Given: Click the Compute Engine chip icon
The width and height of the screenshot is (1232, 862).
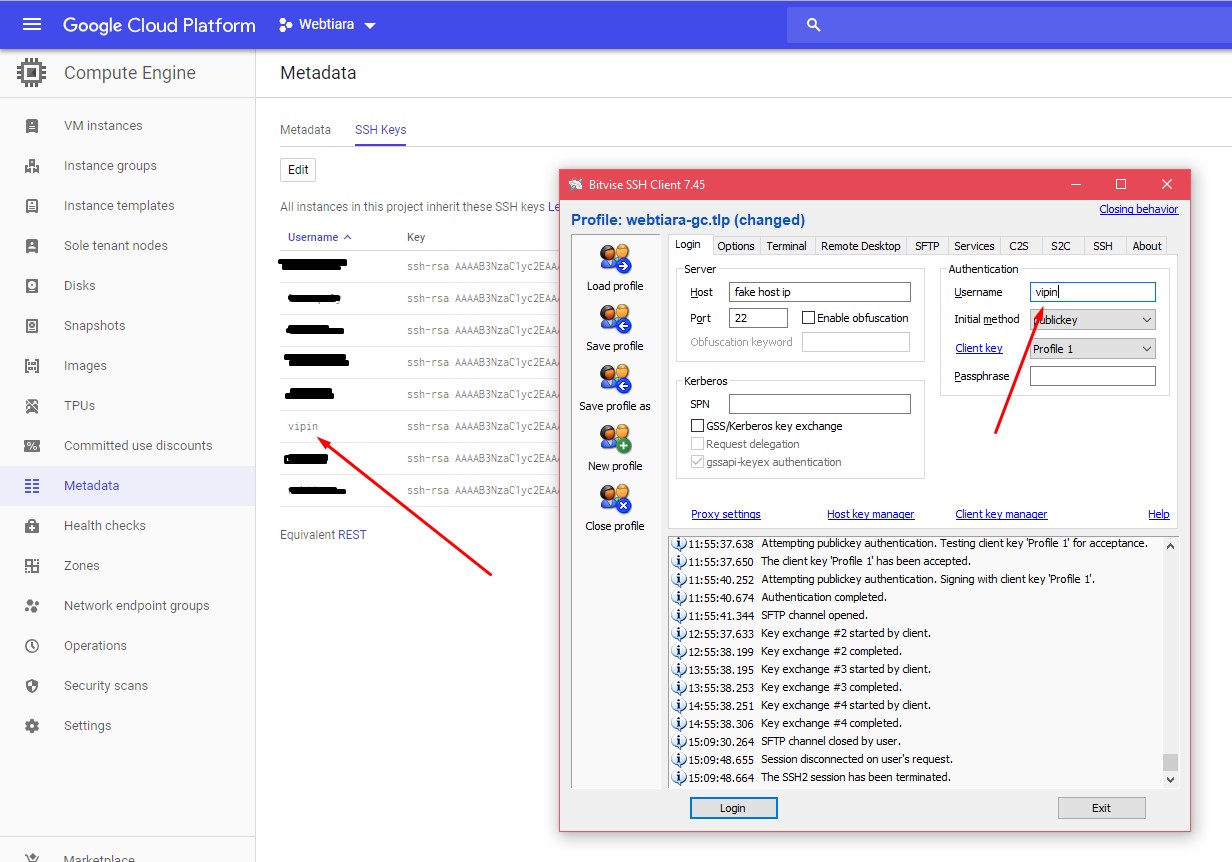Looking at the screenshot, I should coord(32,73).
